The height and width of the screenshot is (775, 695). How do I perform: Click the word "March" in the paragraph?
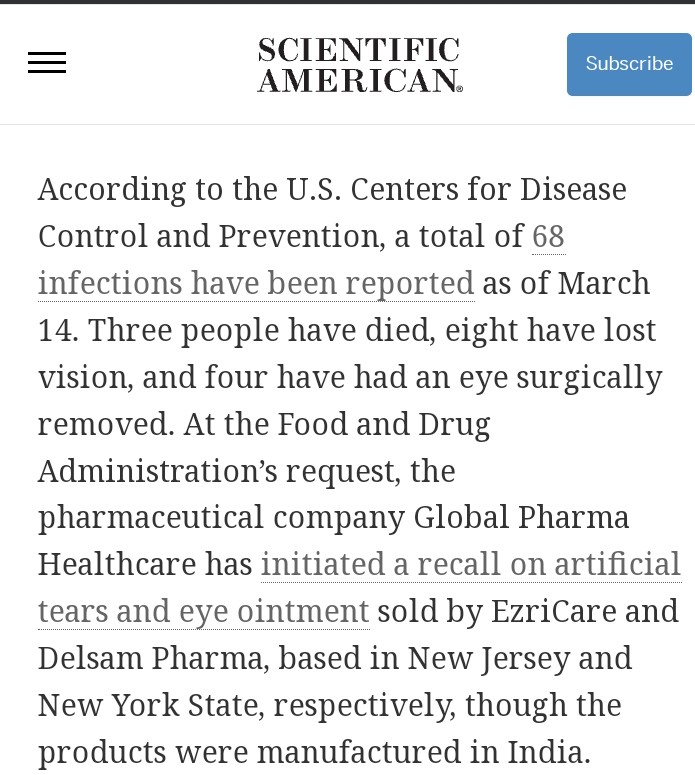point(603,283)
